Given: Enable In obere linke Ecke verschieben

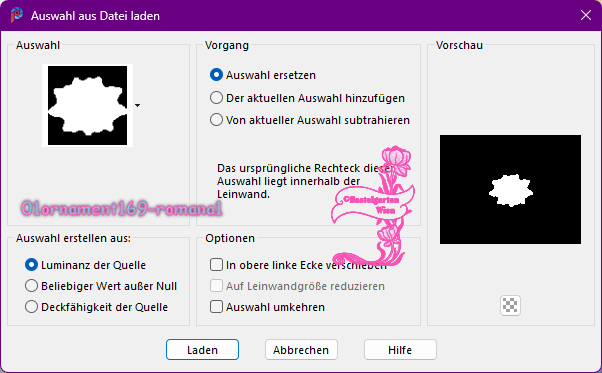Looking at the screenshot, I should point(217,265).
